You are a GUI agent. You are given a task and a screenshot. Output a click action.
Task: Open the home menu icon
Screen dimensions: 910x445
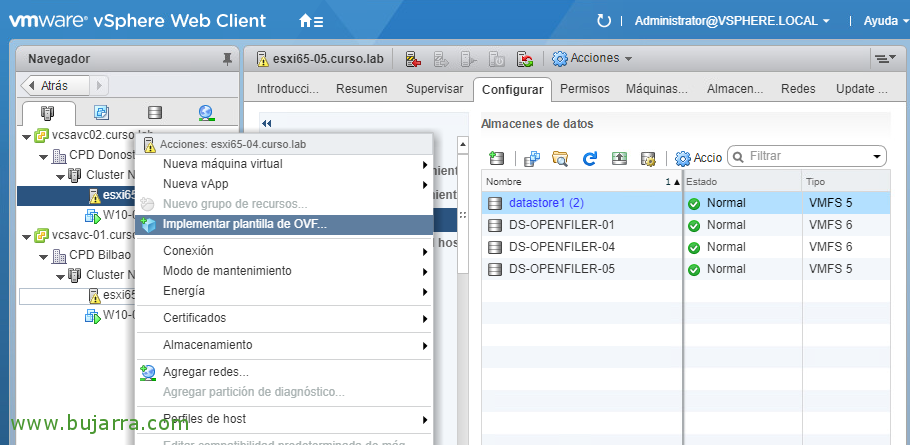point(311,21)
